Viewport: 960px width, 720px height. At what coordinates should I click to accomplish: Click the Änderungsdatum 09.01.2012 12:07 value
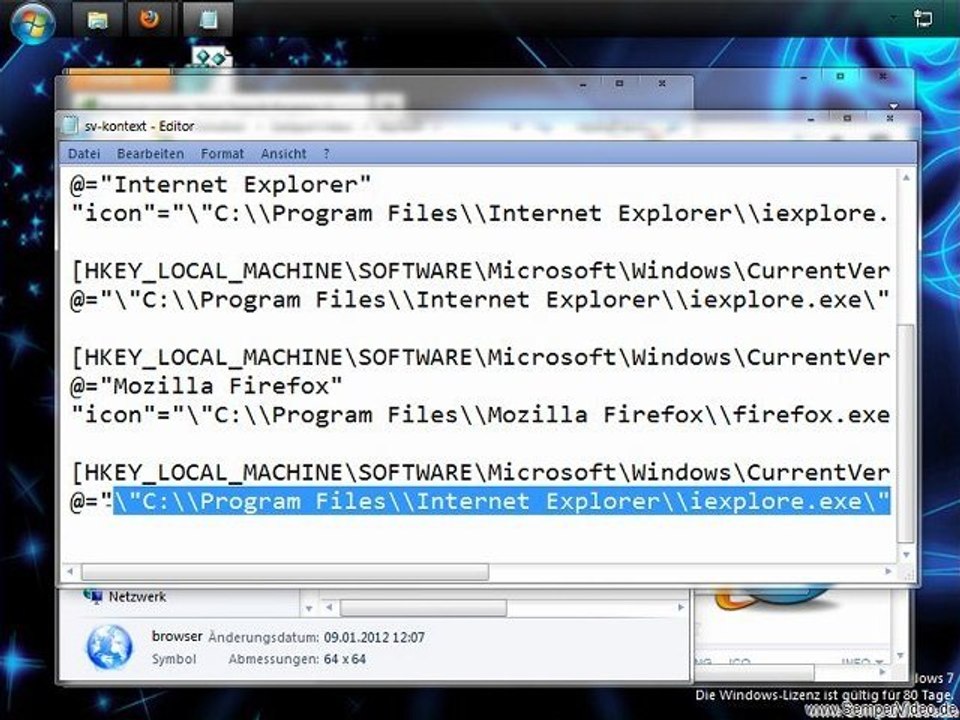(374, 637)
